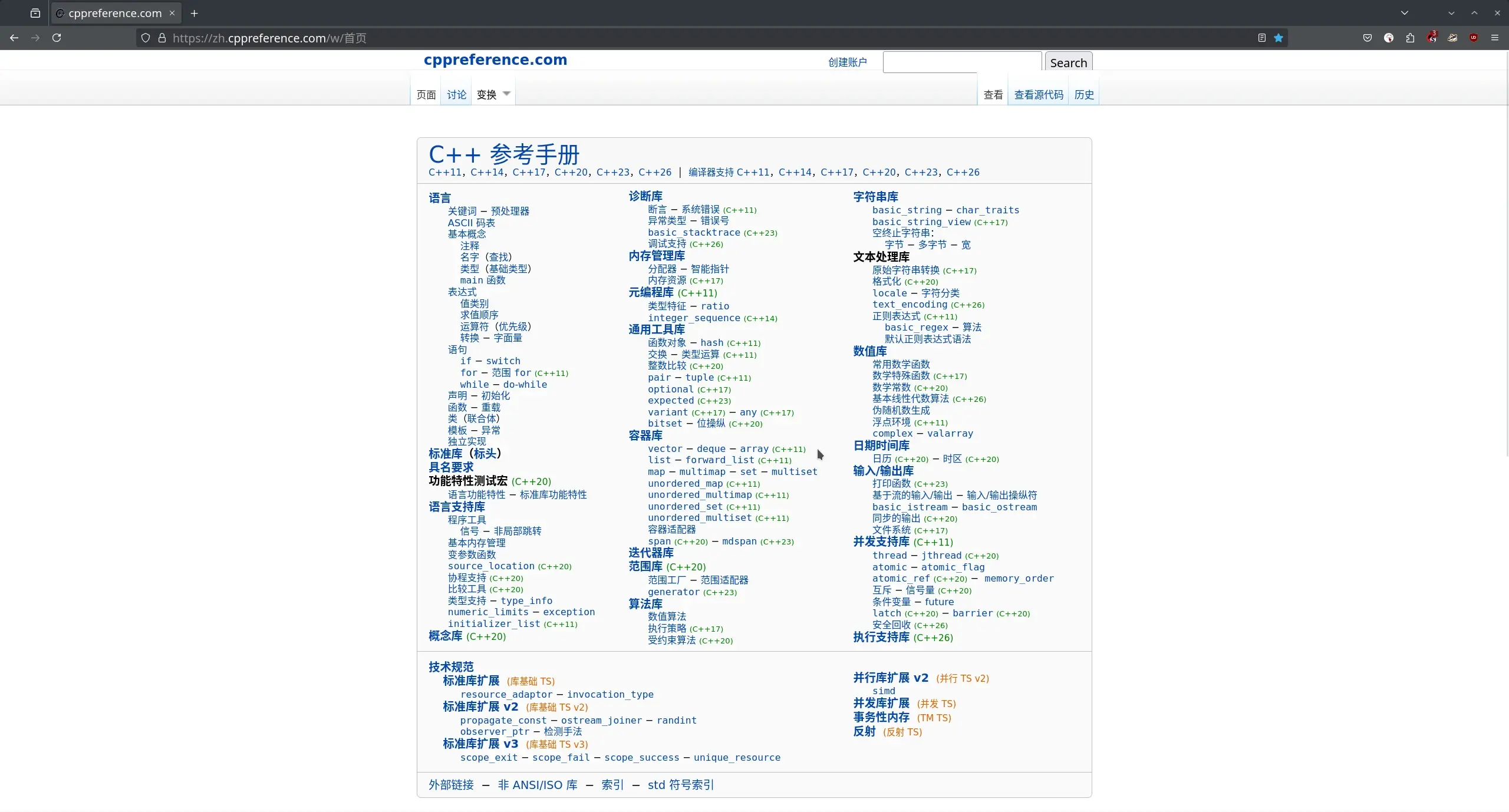Toggle reader view in address bar
Viewport: 1509px width, 812px height.
[1261, 38]
